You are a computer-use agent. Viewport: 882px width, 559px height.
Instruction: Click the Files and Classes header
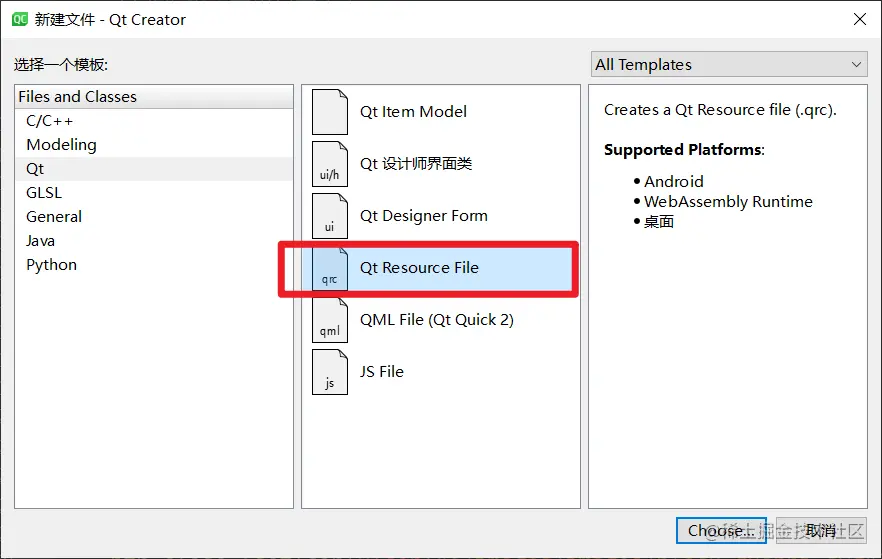(x=154, y=97)
